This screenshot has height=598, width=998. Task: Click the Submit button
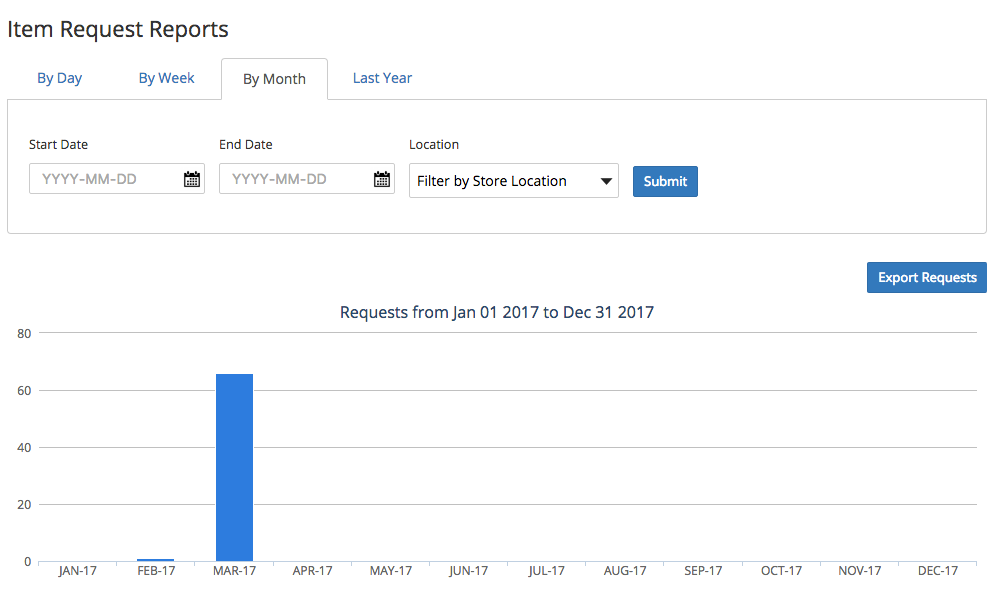point(664,181)
